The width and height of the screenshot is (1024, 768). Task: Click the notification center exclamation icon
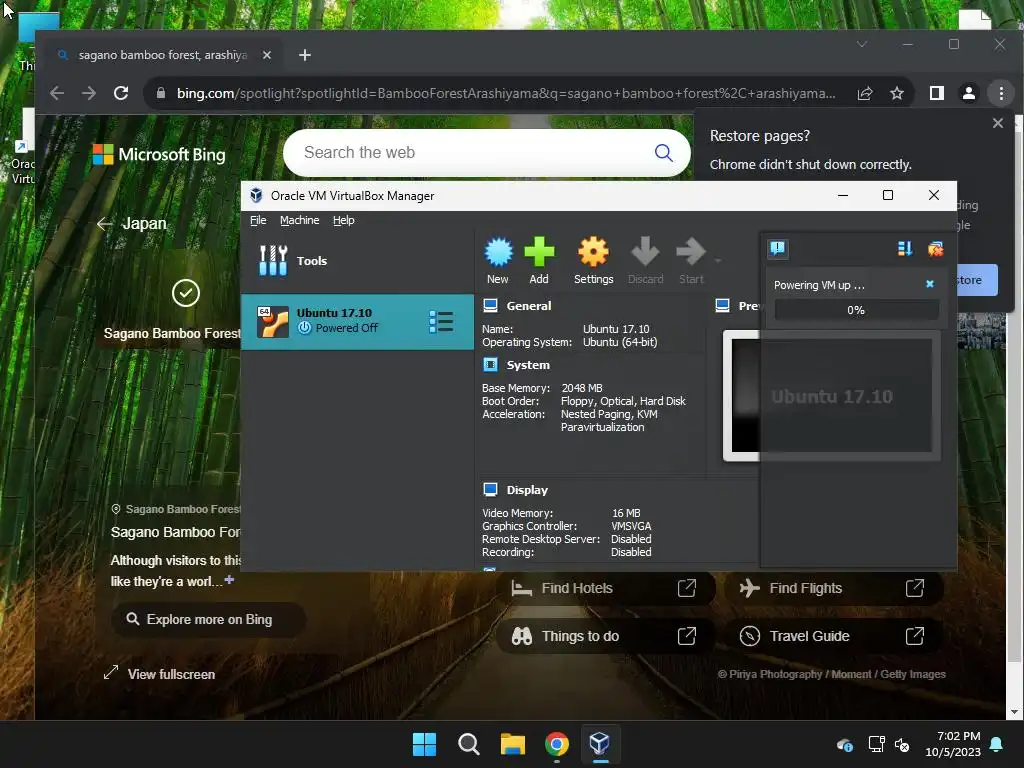[777, 248]
